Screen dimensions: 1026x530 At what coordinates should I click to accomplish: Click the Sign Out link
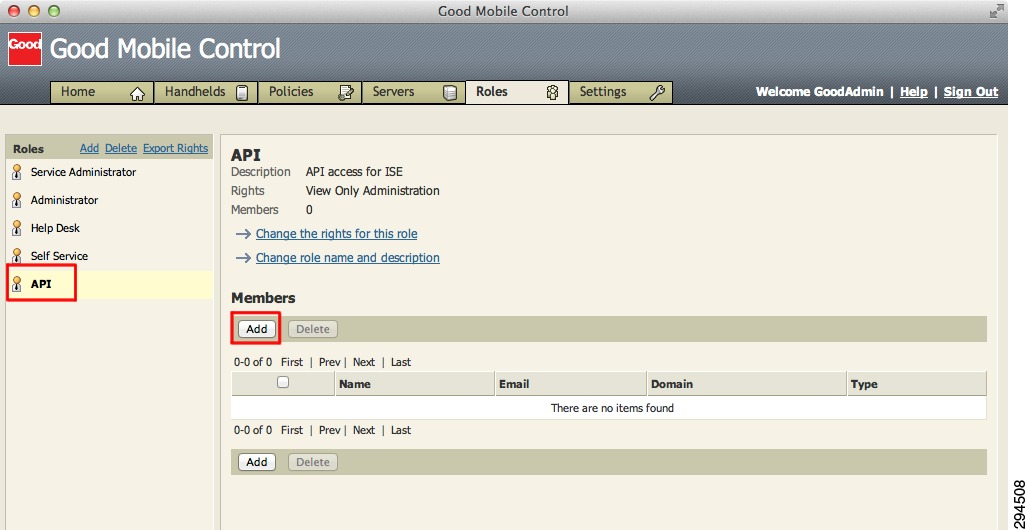[971, 92]
